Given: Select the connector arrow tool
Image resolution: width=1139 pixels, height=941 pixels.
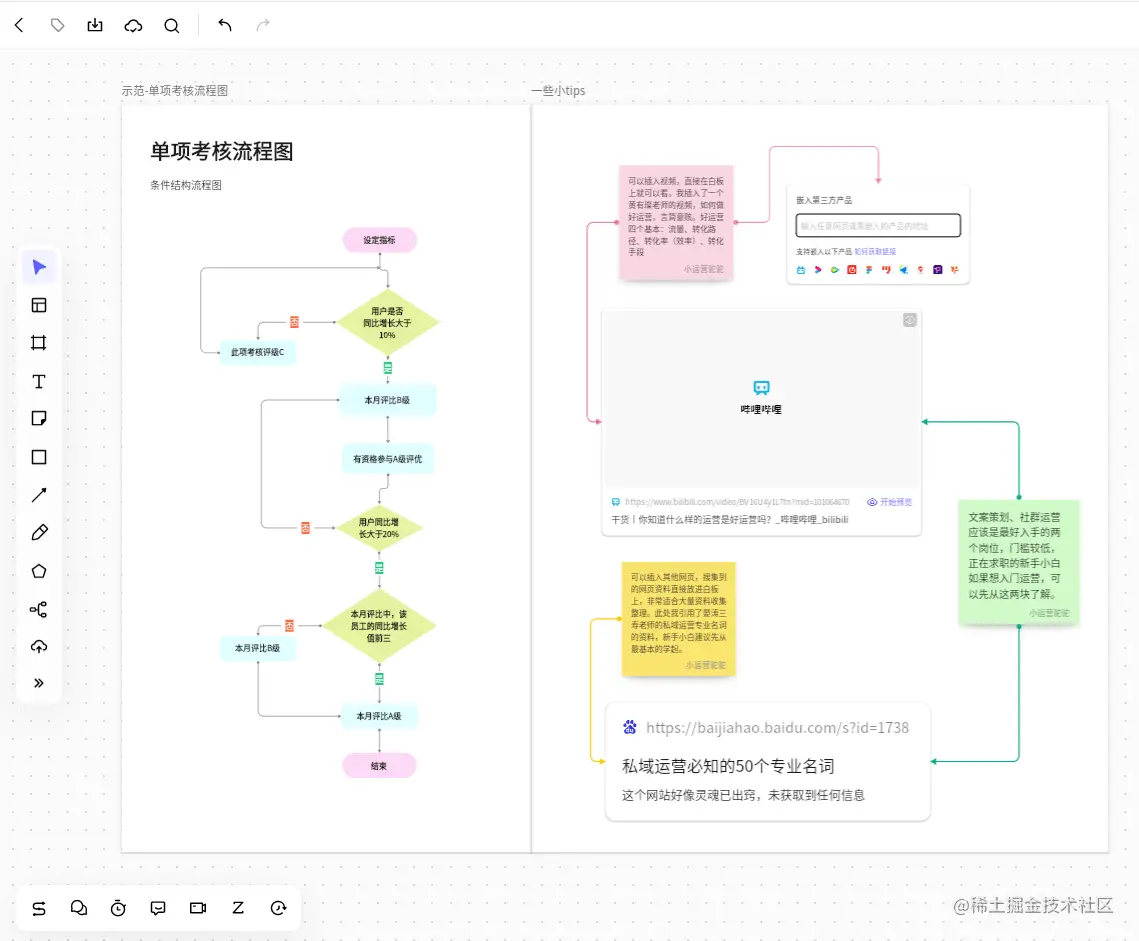Looking at the screenshot, I should [x=38, y=494].
